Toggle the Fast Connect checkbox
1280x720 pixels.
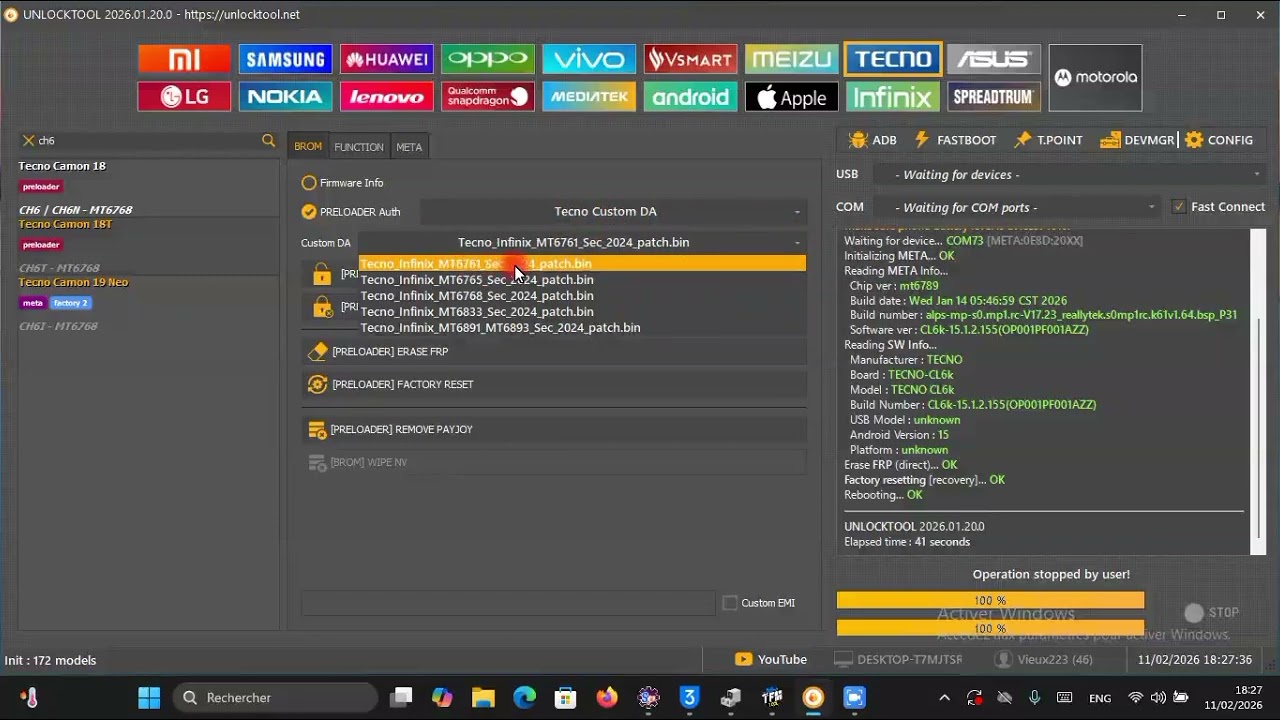click(1179, 207)
